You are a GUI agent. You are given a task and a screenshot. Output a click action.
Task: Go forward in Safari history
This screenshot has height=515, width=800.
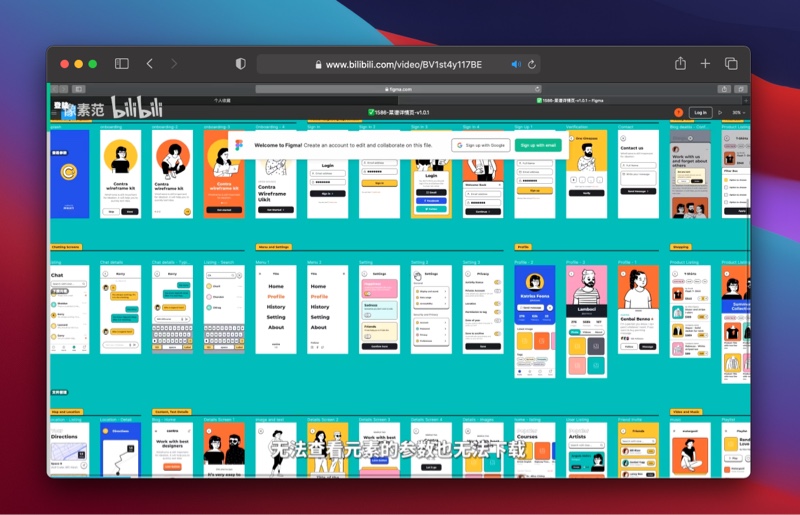[x=174, y=64]
